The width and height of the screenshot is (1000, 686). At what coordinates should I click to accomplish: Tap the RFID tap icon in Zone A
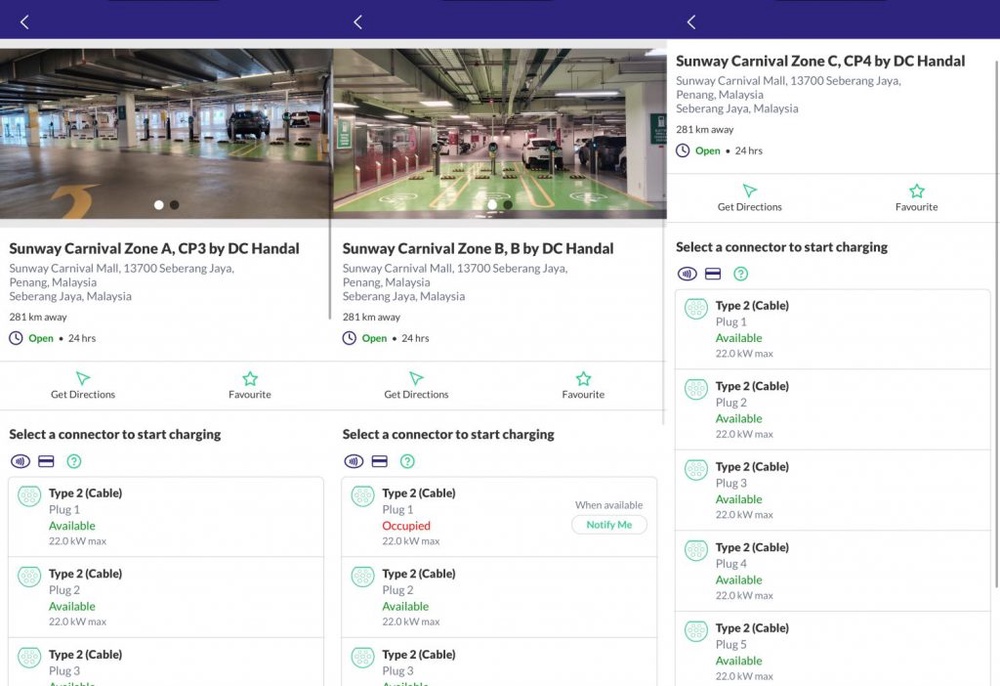[20, 461]
